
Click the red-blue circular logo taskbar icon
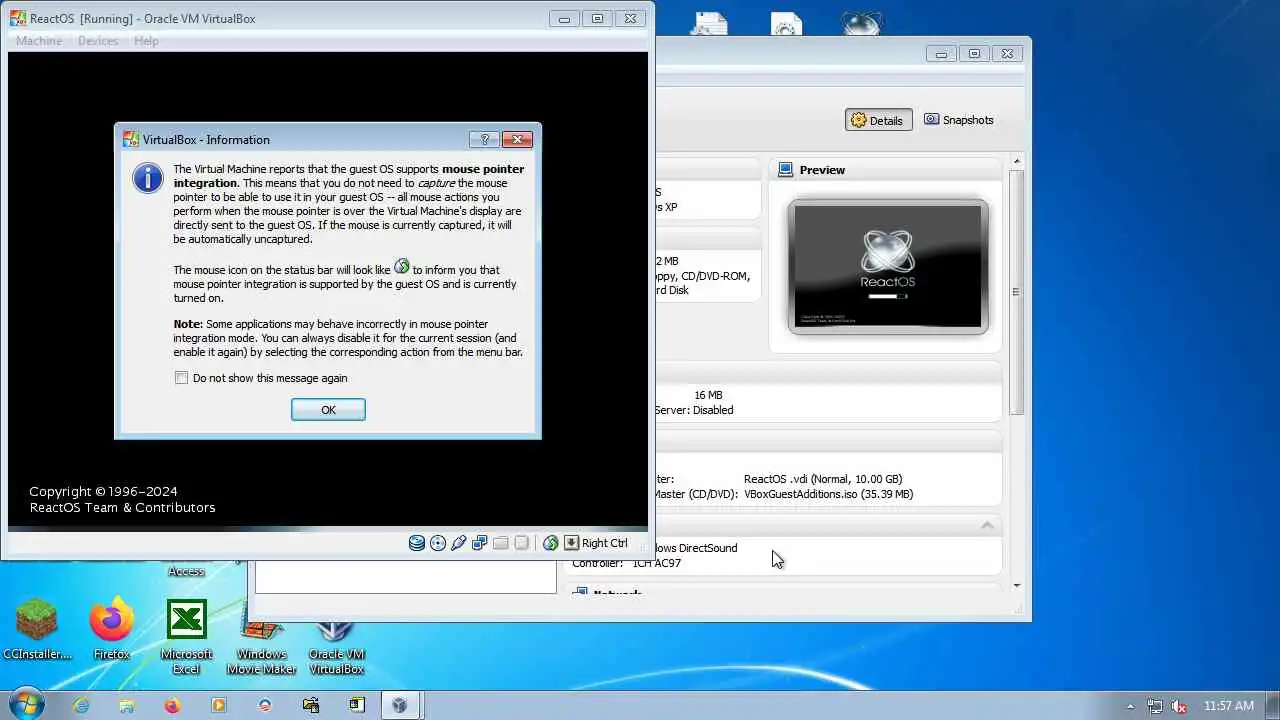coord(265,705)
